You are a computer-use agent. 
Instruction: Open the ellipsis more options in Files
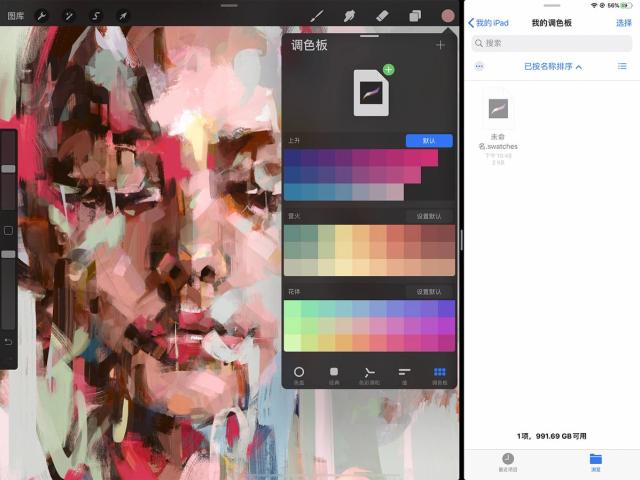click(x=479, y=66)
